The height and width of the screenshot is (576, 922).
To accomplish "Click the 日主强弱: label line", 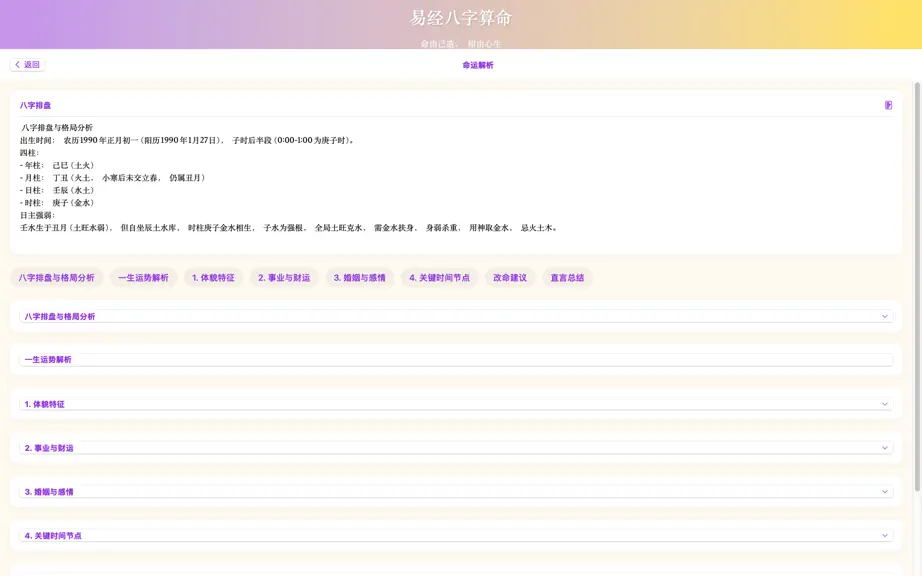I will pos(38,215).
